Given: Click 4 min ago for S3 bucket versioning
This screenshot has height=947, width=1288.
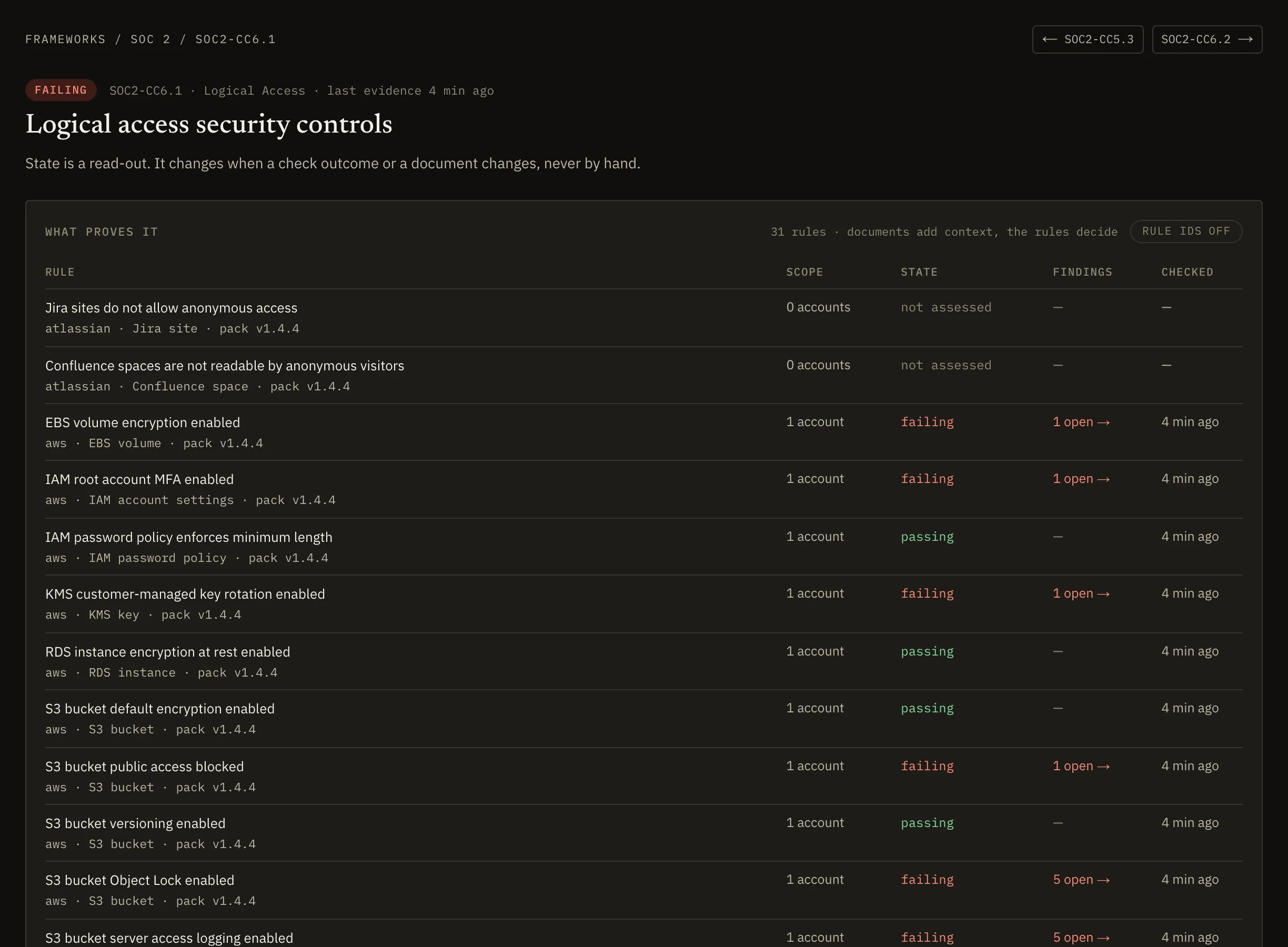Looking at the screenshot, I should coord(1190,823).
